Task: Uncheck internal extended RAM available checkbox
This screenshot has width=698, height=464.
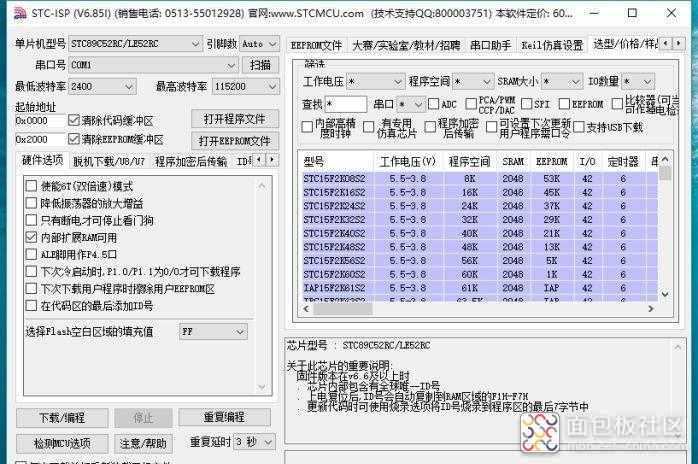Action: 31,237
